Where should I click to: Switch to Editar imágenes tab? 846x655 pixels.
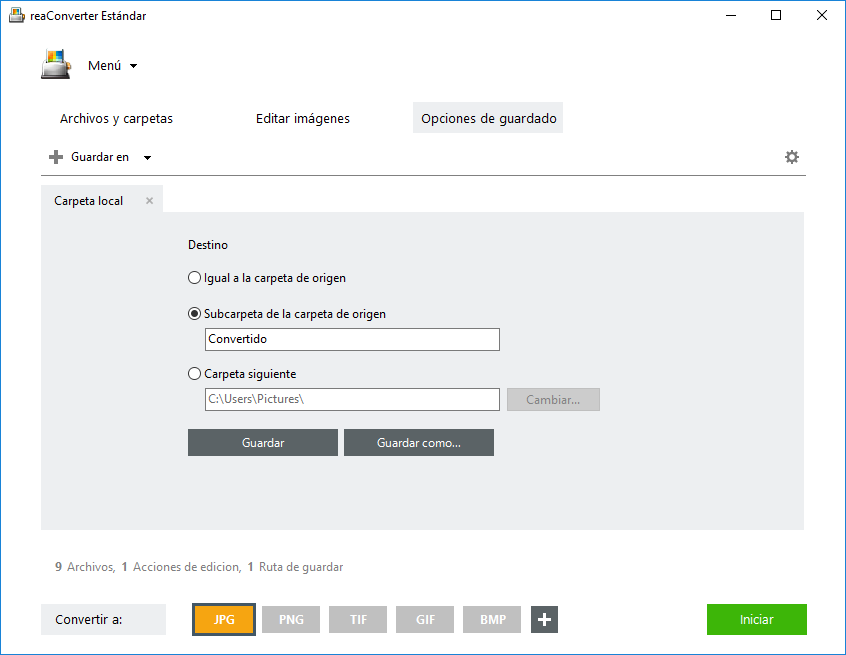[x=303, y=118]
